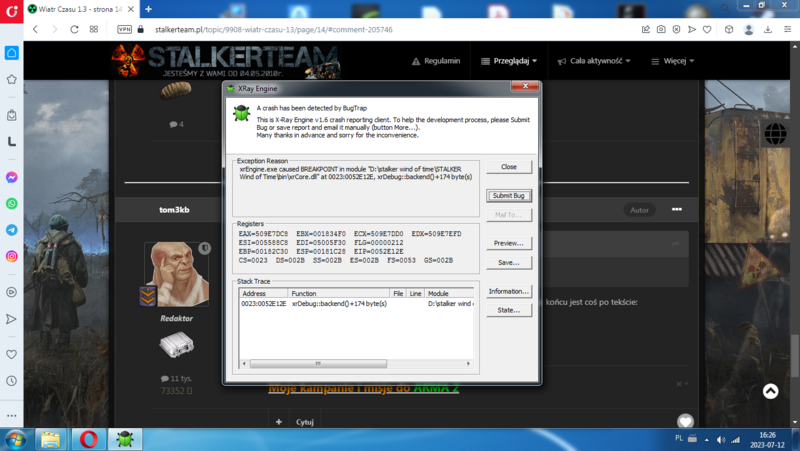Expand the Cała aktywność dropdown
The height and width of the screenshot is (451, 800).
coord(594,61)
